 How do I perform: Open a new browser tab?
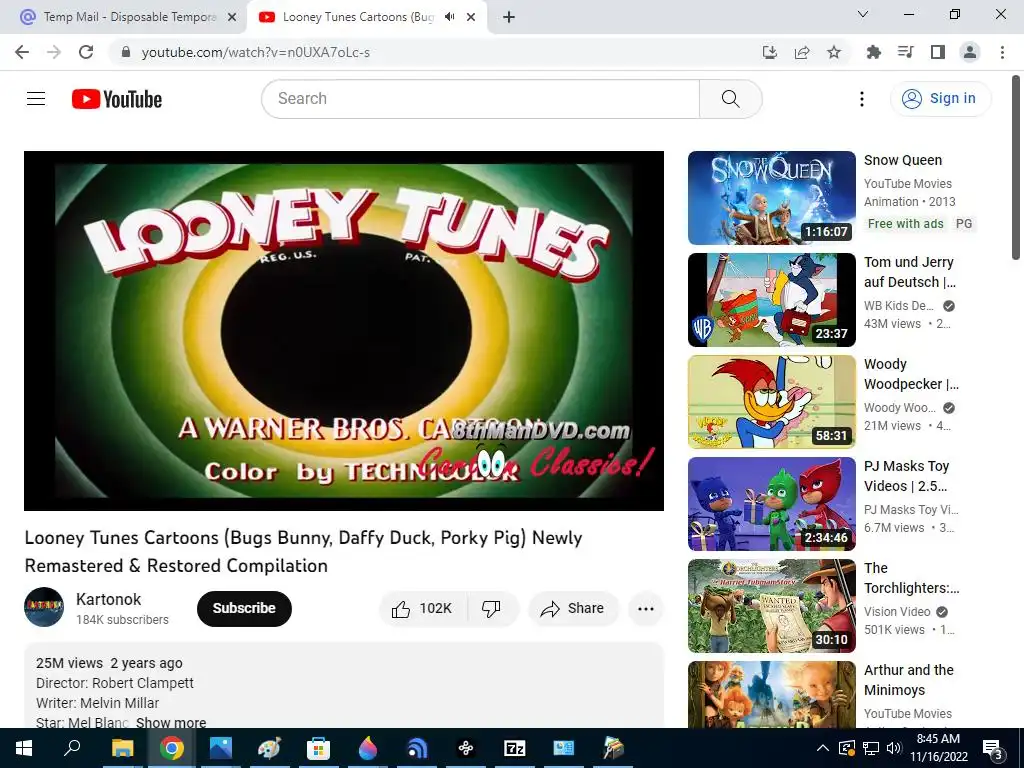[x=509, y=17]
